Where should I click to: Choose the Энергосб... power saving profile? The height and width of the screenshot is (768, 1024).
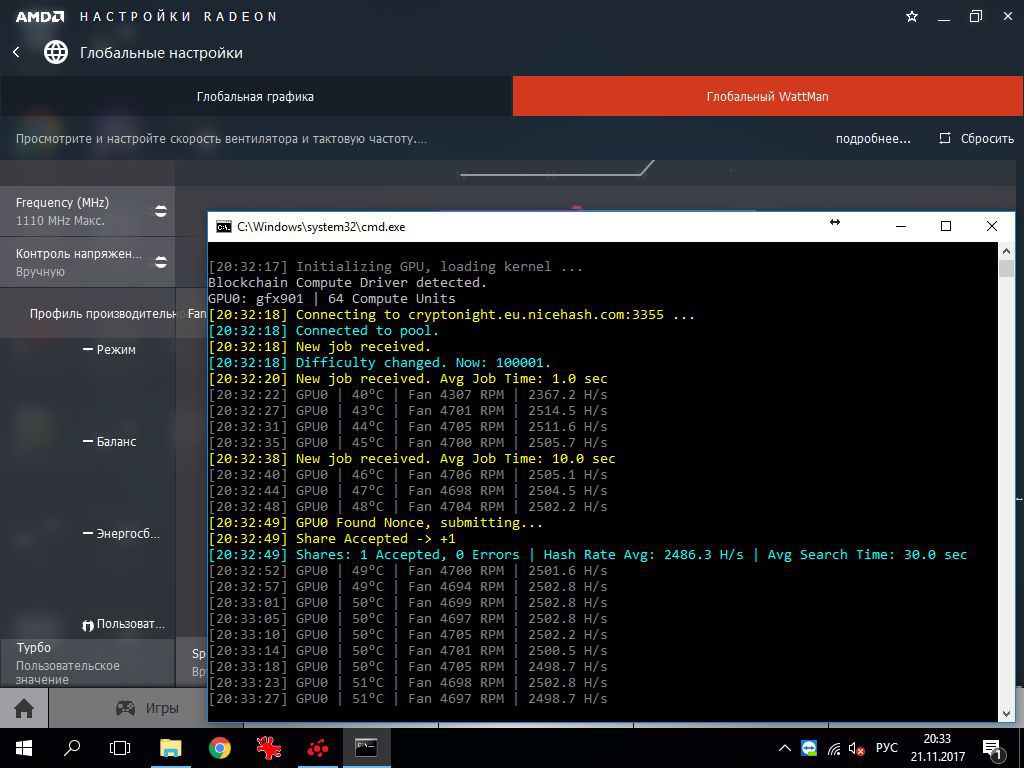121,534
